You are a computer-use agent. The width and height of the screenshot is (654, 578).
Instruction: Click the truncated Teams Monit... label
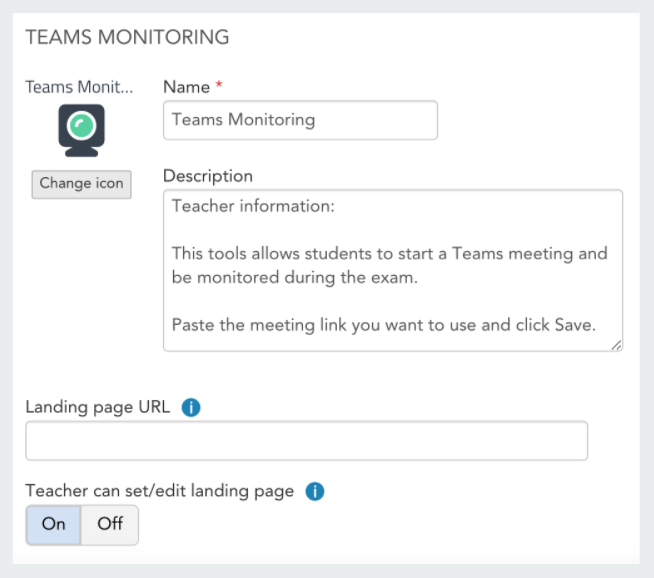(79, 87)
